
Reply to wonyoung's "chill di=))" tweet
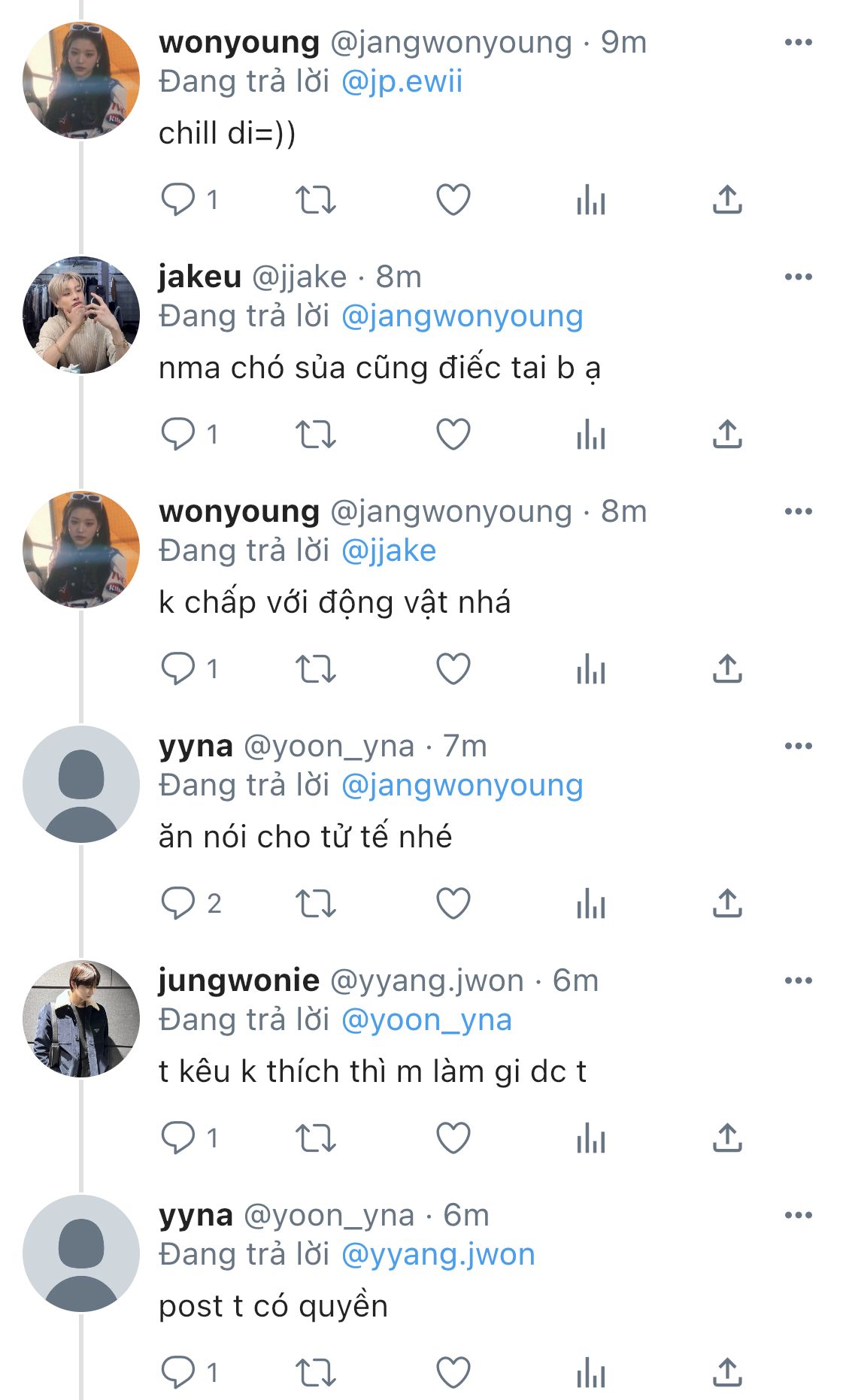pyautogui.click(x=178, y=200)
